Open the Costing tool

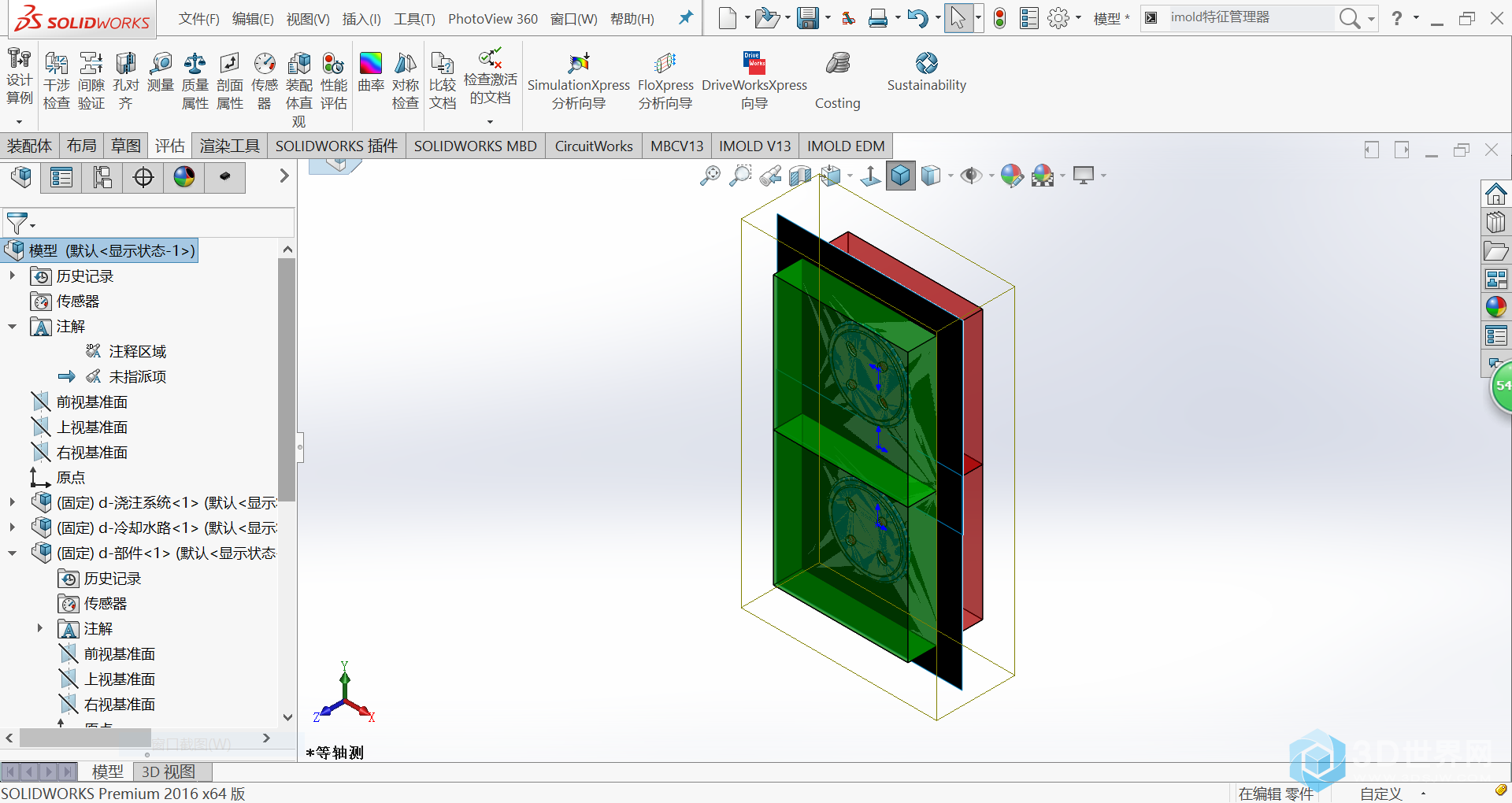pos(838,81)
